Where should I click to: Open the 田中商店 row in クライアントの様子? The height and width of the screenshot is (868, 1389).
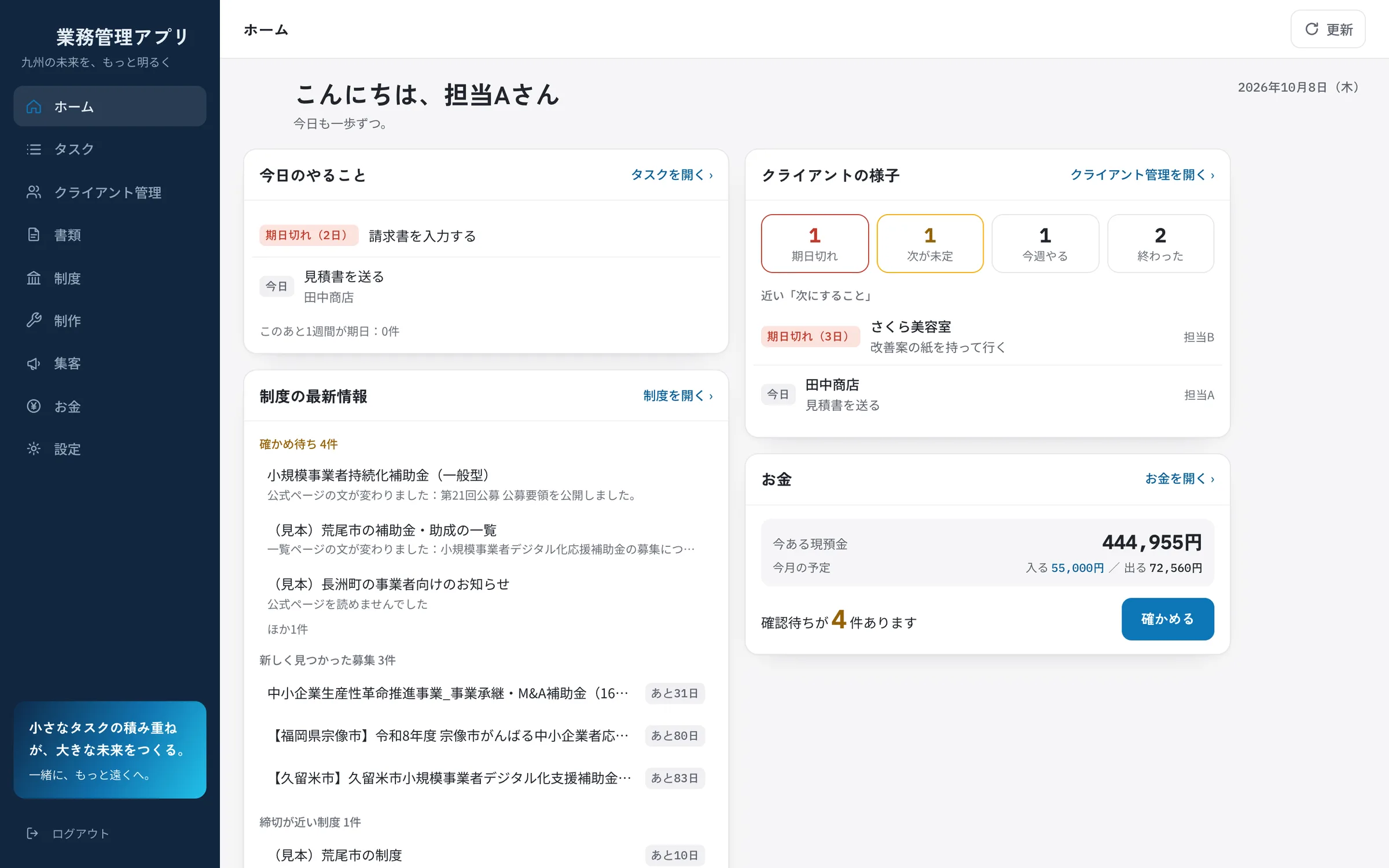pyautogui.click(x=987, y=395)
